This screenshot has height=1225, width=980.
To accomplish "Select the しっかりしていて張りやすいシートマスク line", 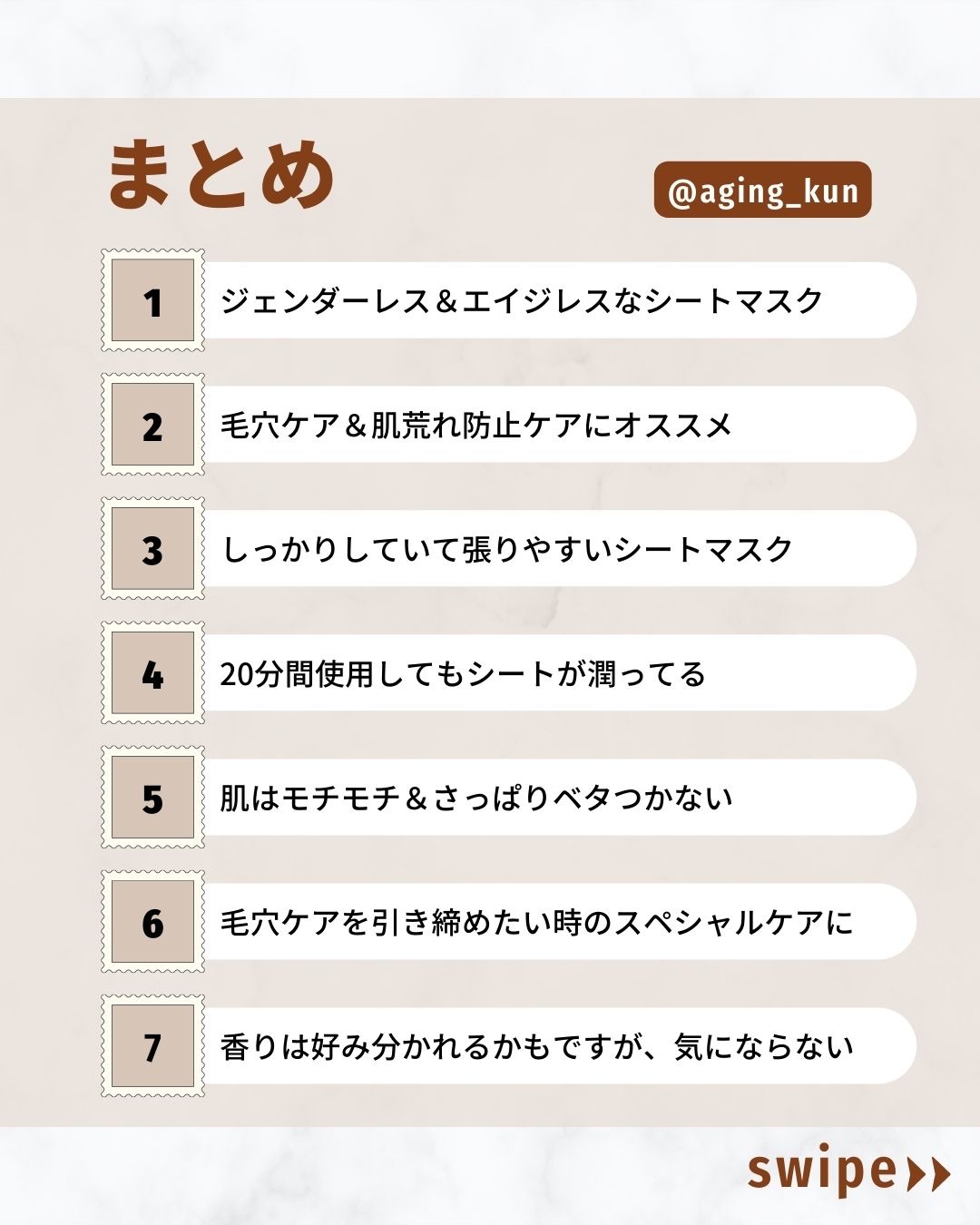I will (x=507, y=549).
